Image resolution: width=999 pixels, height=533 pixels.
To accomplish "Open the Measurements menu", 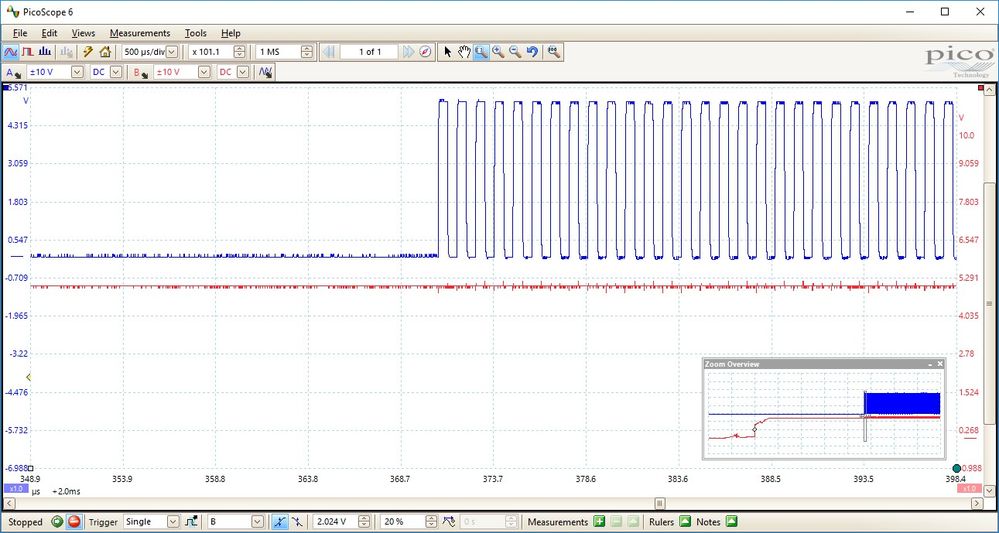I will (x=140, y=33).
